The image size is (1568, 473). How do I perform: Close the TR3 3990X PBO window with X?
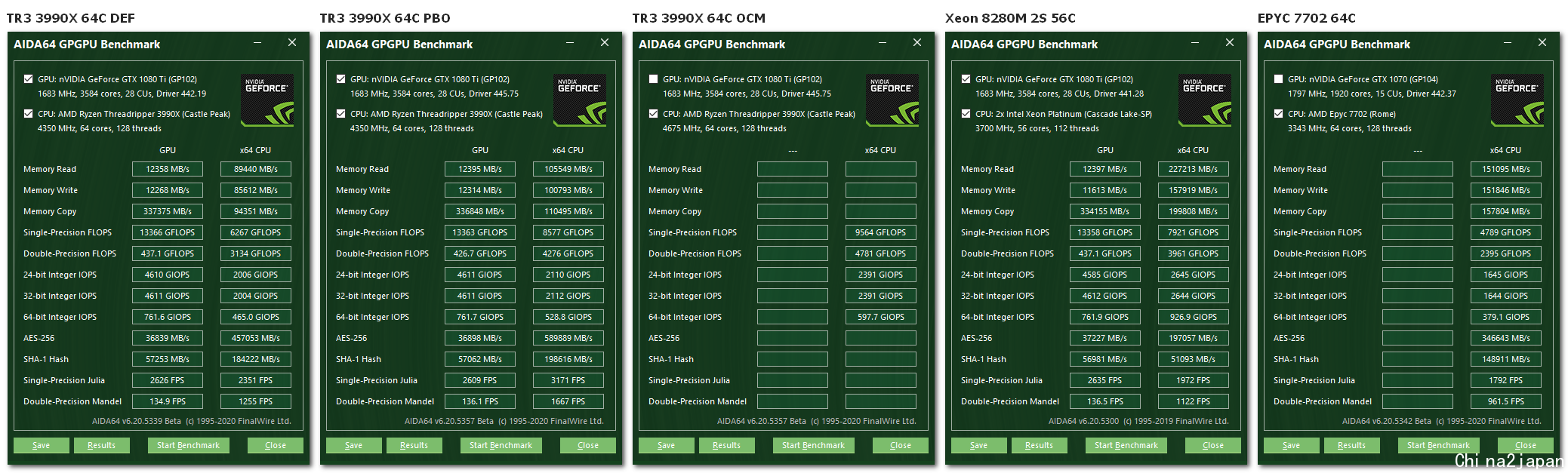(605, 43)
